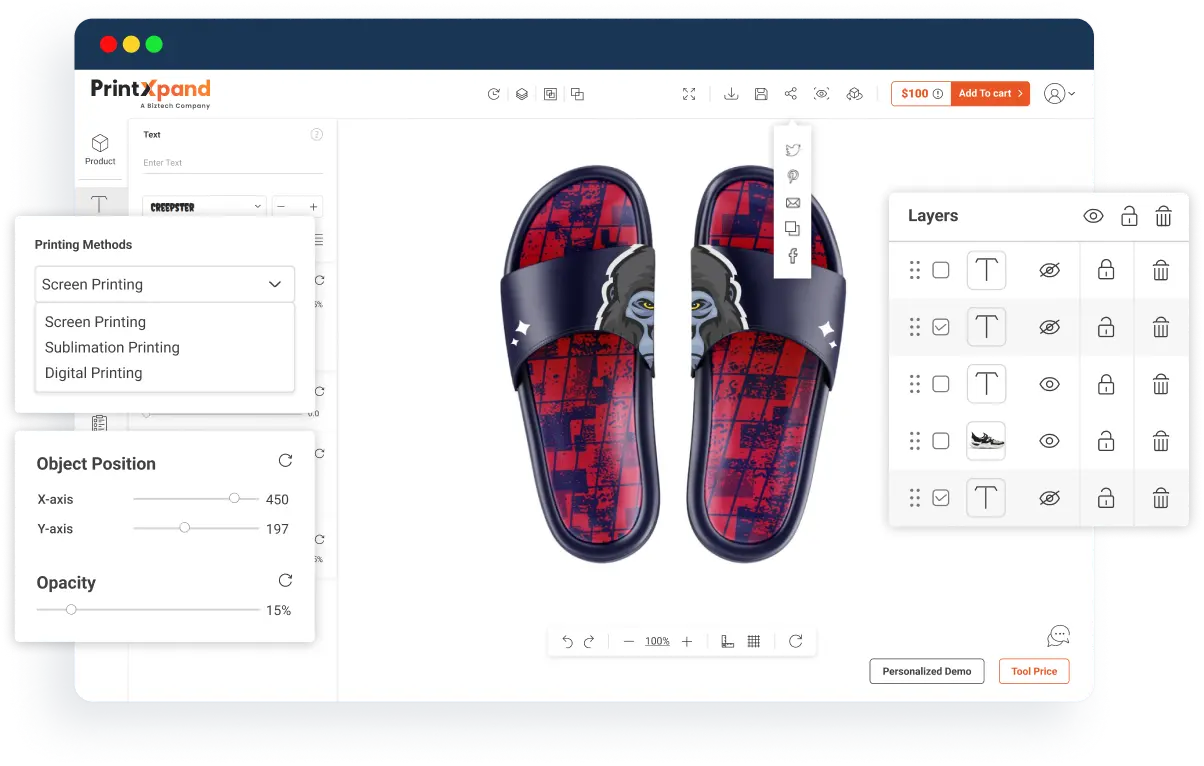Share the design by email envelope icon
The height and width of the screenshot is (766, 1204).
(793, 203)
